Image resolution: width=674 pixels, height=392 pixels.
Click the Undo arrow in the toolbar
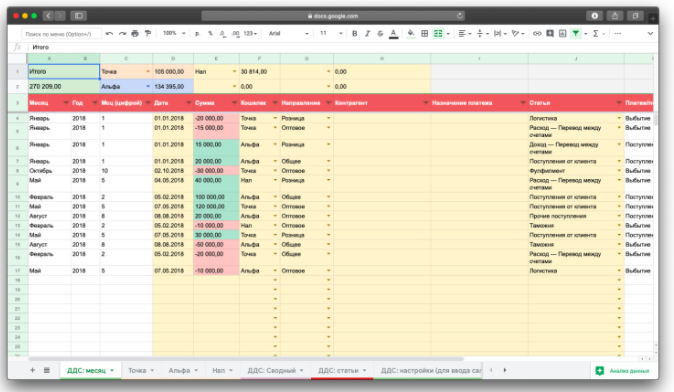coord(110,34)
